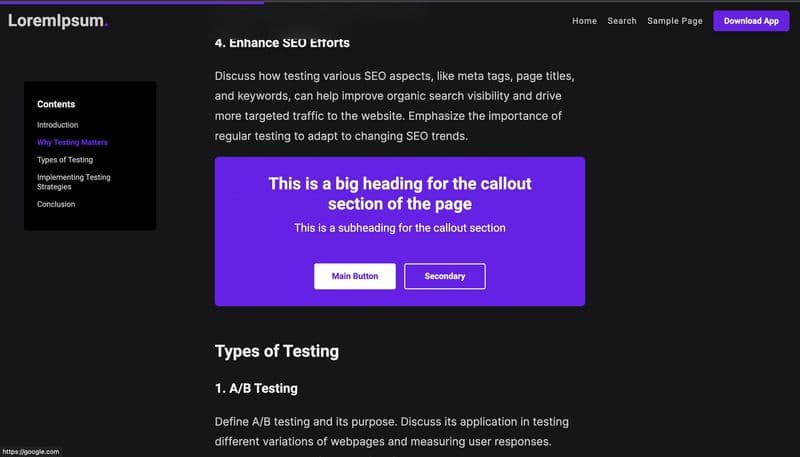Open the Search nav item
800x457 pixels.
coord(621,21)
